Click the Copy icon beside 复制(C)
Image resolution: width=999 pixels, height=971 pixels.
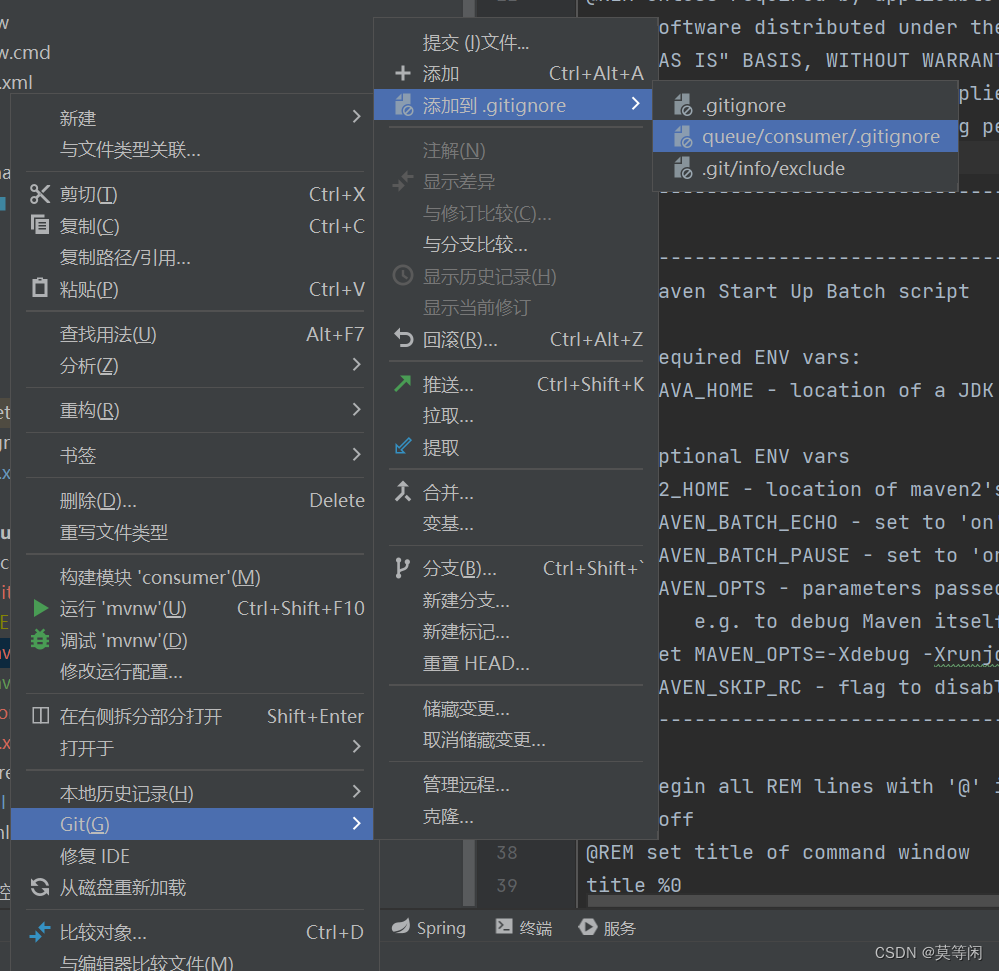coord(40,226)
